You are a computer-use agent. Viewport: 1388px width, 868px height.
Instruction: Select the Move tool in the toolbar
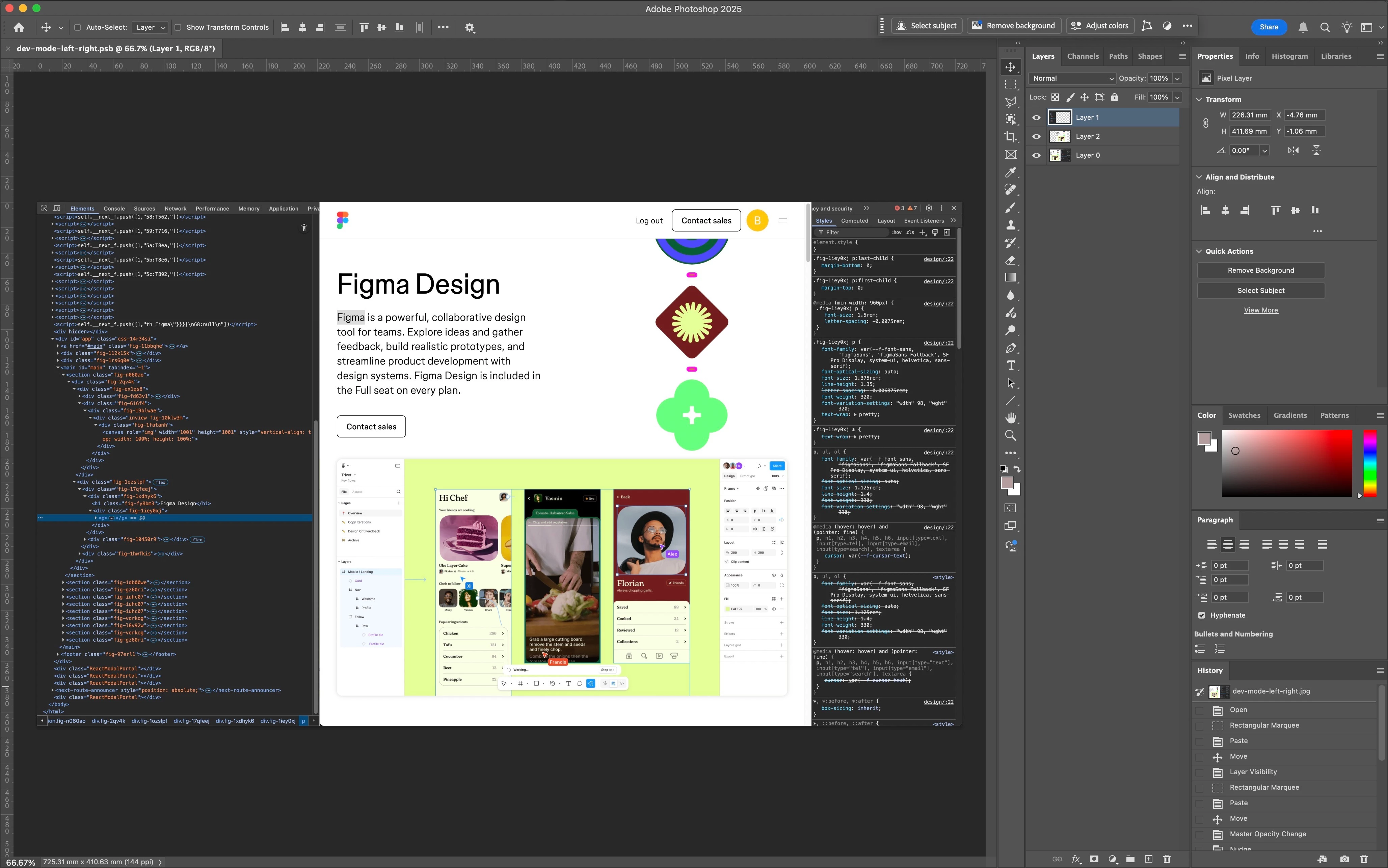tap(1010, 67)
